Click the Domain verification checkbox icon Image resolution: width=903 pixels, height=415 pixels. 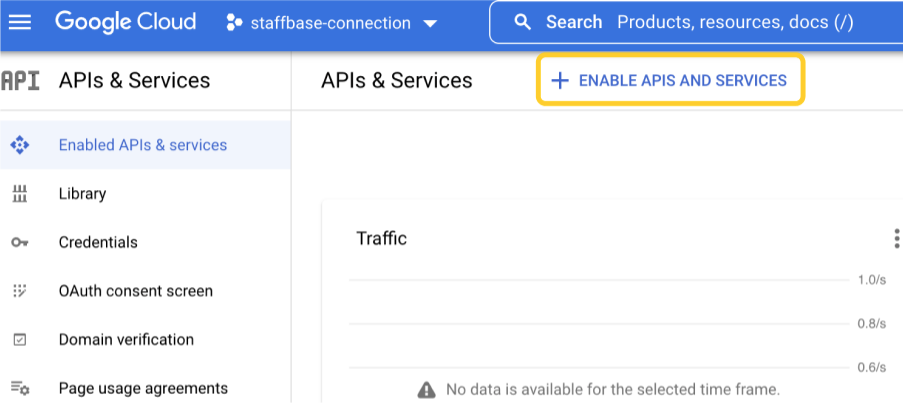coord(20,340)
